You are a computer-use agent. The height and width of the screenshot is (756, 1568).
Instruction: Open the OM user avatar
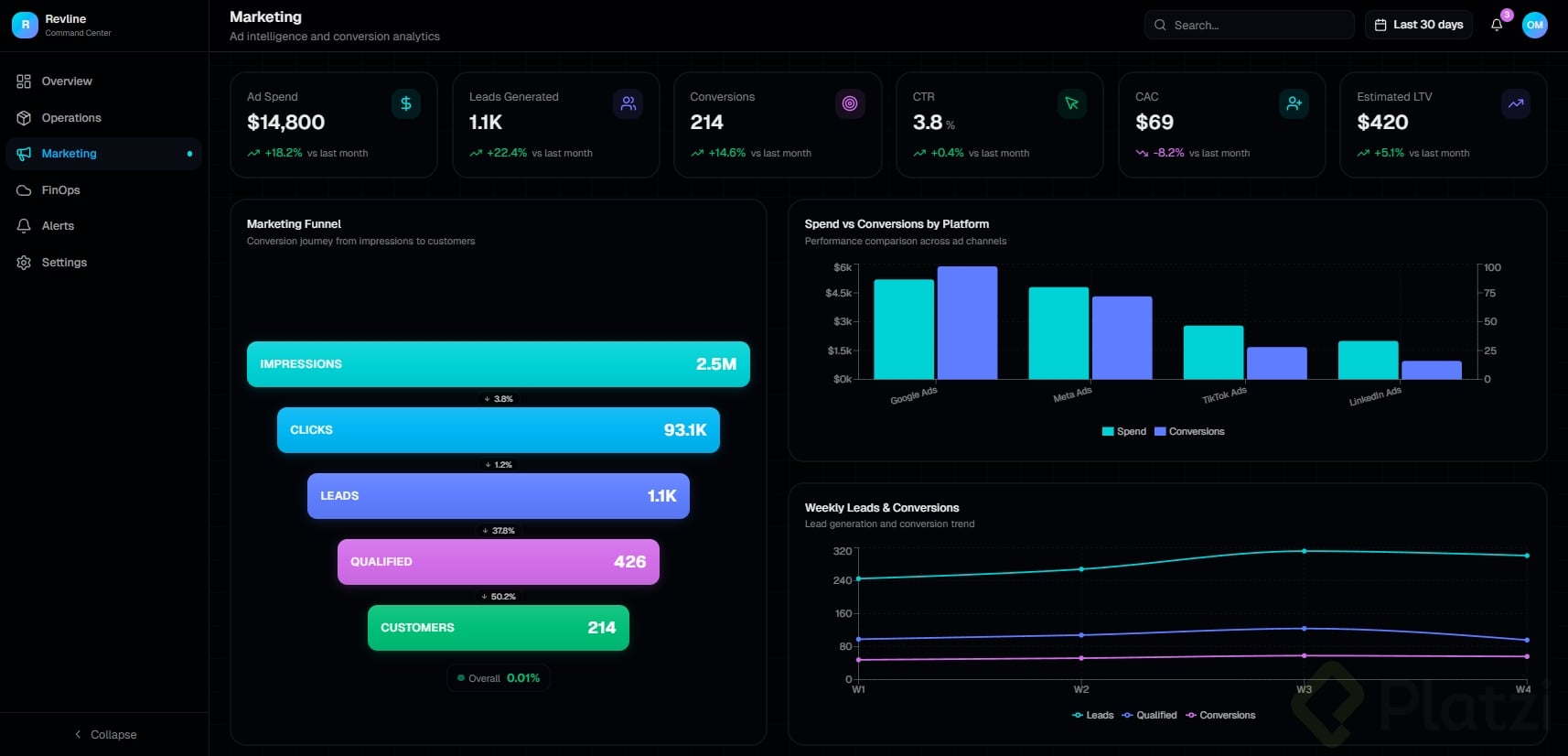pos(1535,25)
